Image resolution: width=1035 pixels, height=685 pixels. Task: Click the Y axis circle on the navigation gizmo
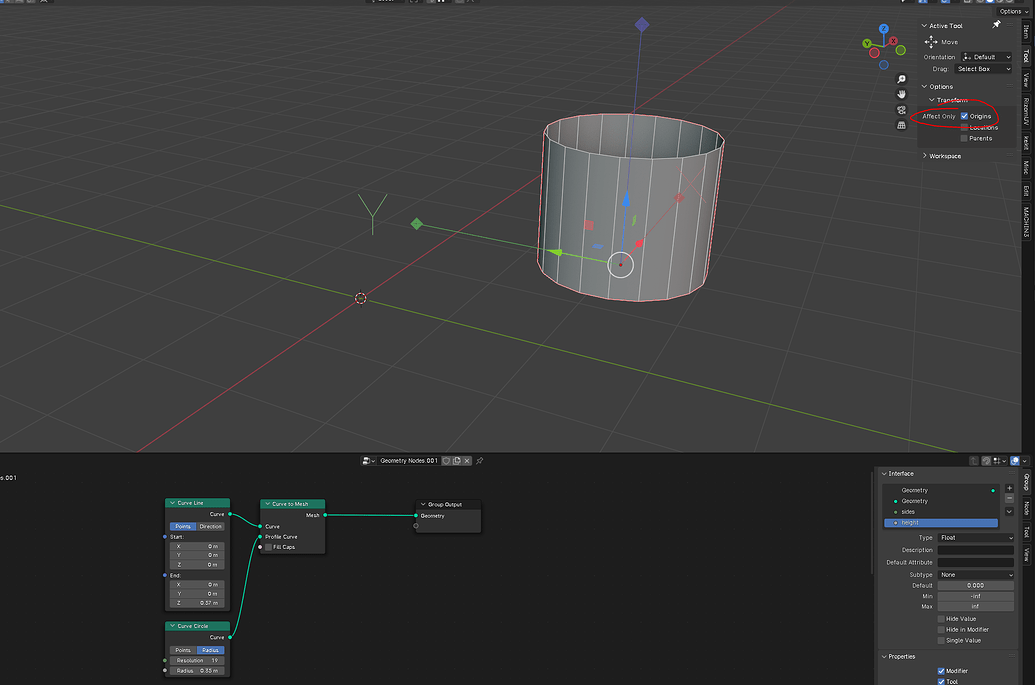coord(867,44)
